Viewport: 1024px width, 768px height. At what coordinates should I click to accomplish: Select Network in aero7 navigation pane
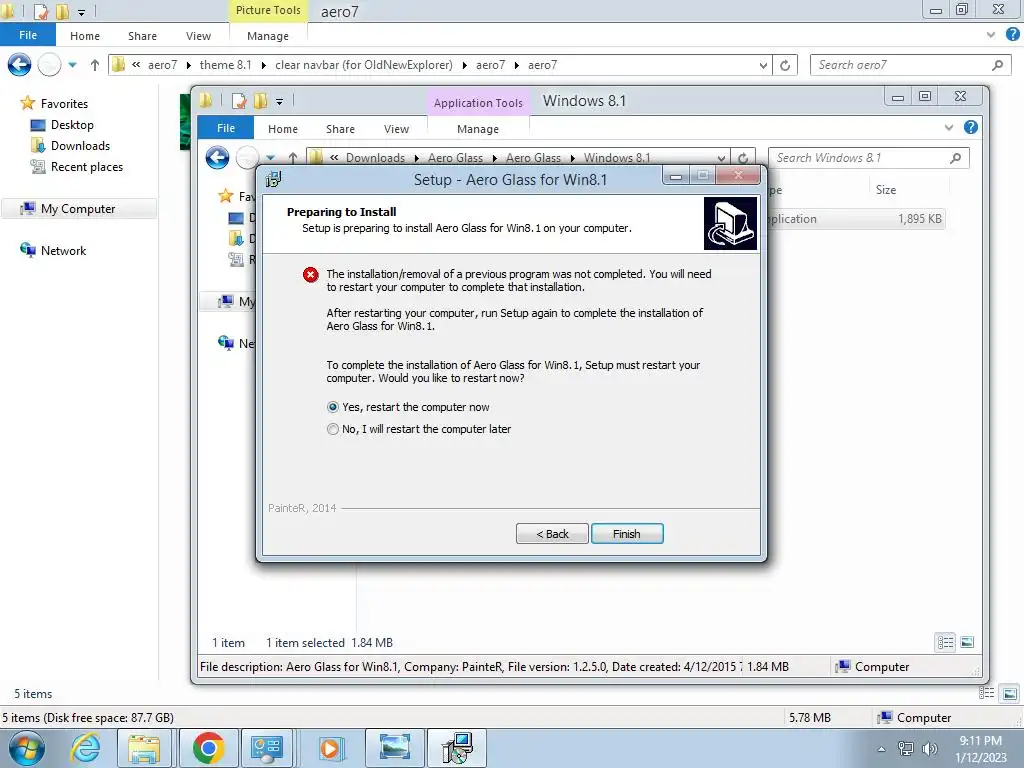point(54,250)
